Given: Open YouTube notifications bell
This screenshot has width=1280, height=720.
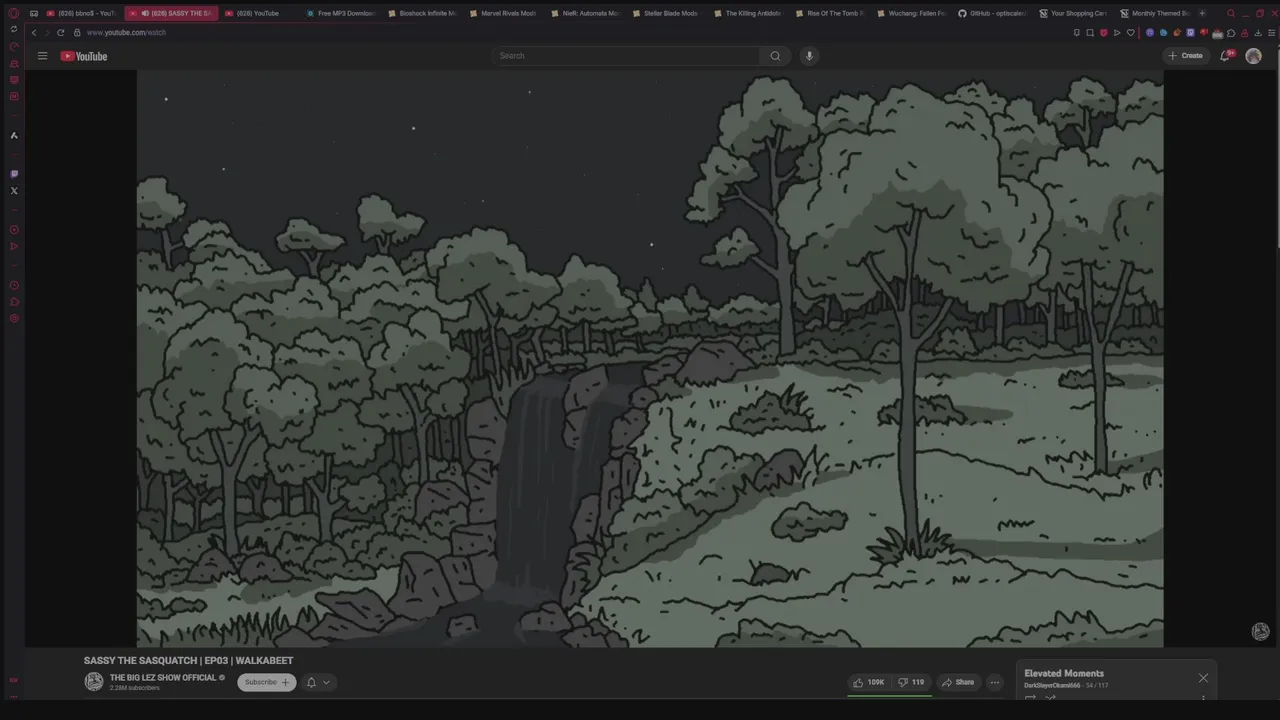Looking at the screenshot, I should pyautogui.click(x=1225, y=56).
